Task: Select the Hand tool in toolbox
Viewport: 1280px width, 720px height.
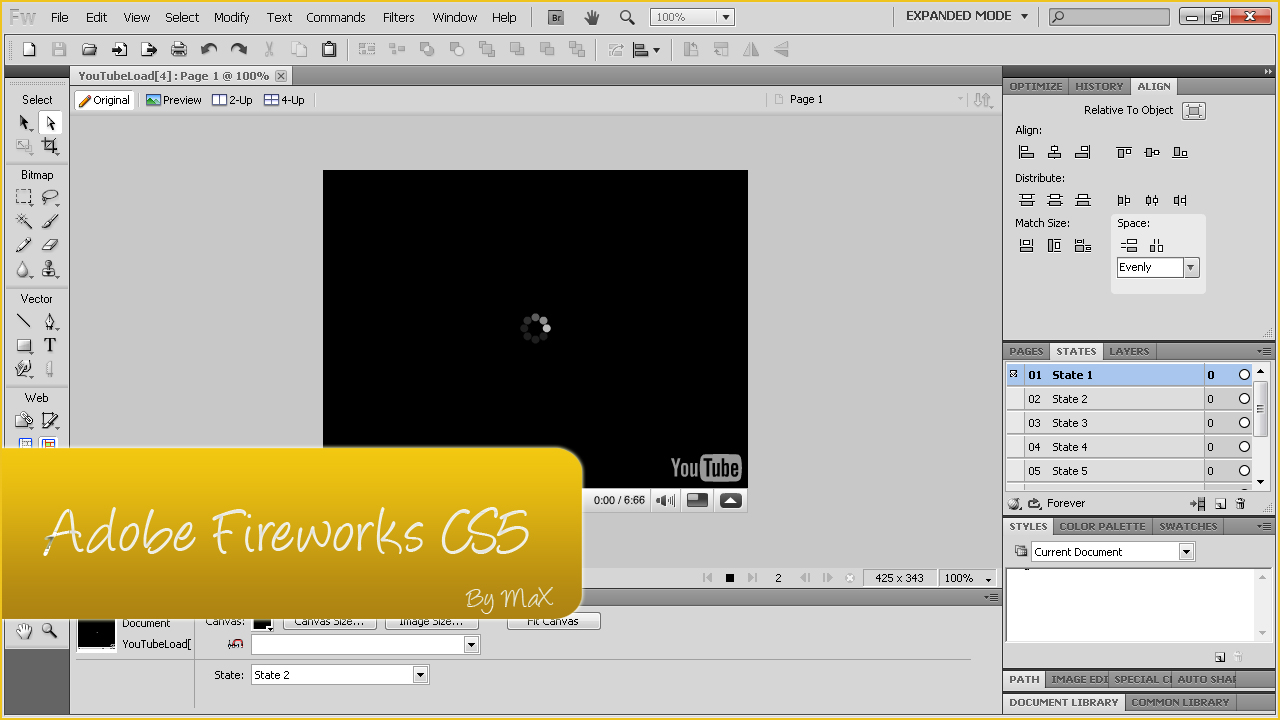Action: pyautogui.click(x=24, y=630)
